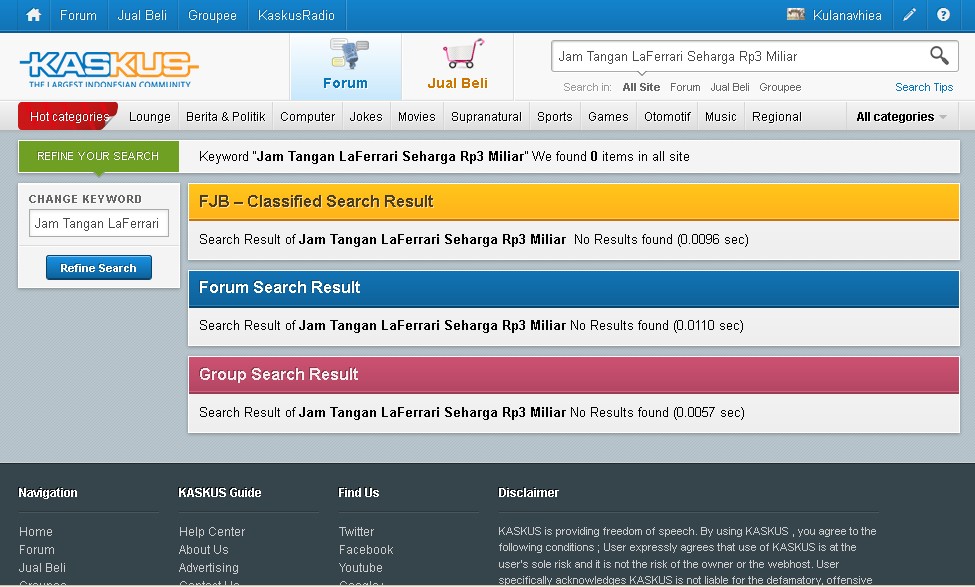The height and width of the screenshot is (587, 975).
Task: Click Group Search Result header
Action: (x=573, y=374)
